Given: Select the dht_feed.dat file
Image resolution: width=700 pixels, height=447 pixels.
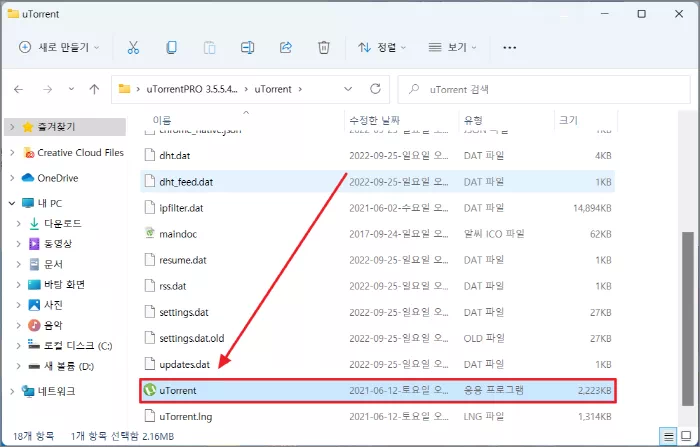Looking at the screenshot, I should click(x=377, y=181).
